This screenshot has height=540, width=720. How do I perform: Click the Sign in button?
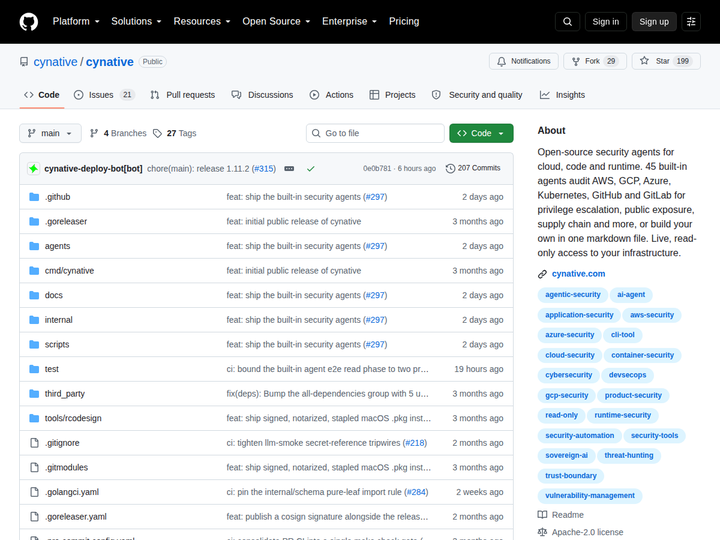click(606, 22)
